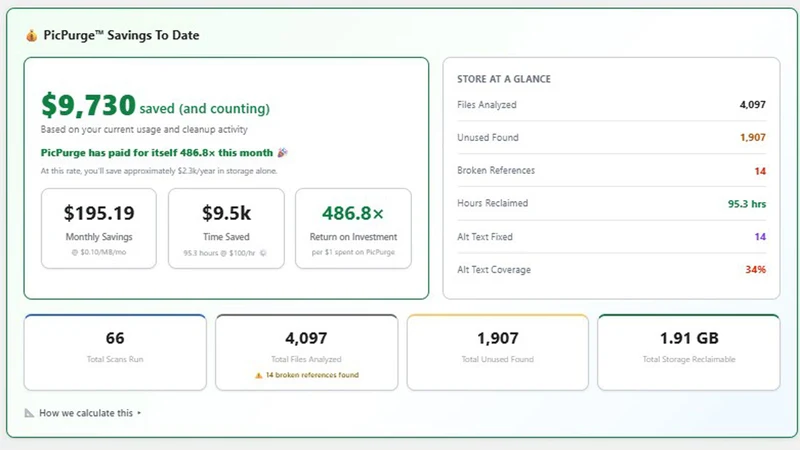Select the Broken References 14 row
This screenshot has width=800, height=450.
[611, 170]
